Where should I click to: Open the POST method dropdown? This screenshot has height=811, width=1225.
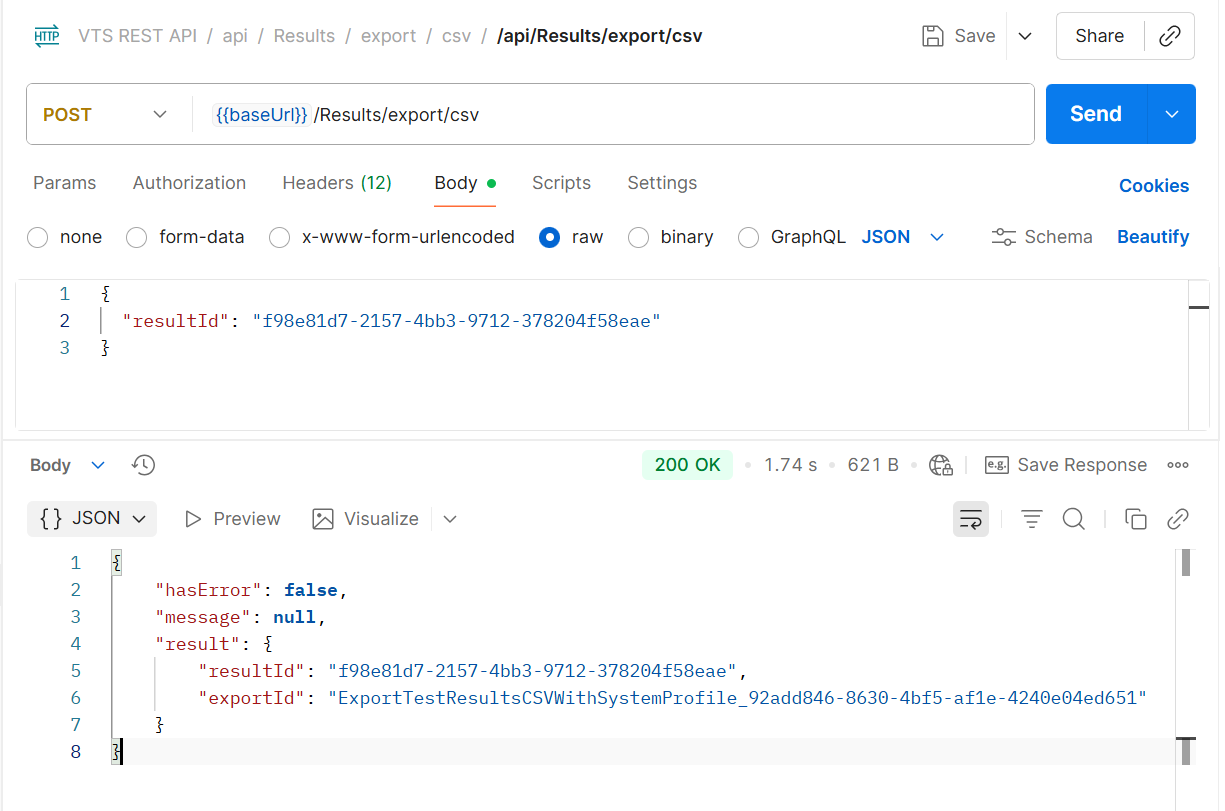click(x=105, y=115)
